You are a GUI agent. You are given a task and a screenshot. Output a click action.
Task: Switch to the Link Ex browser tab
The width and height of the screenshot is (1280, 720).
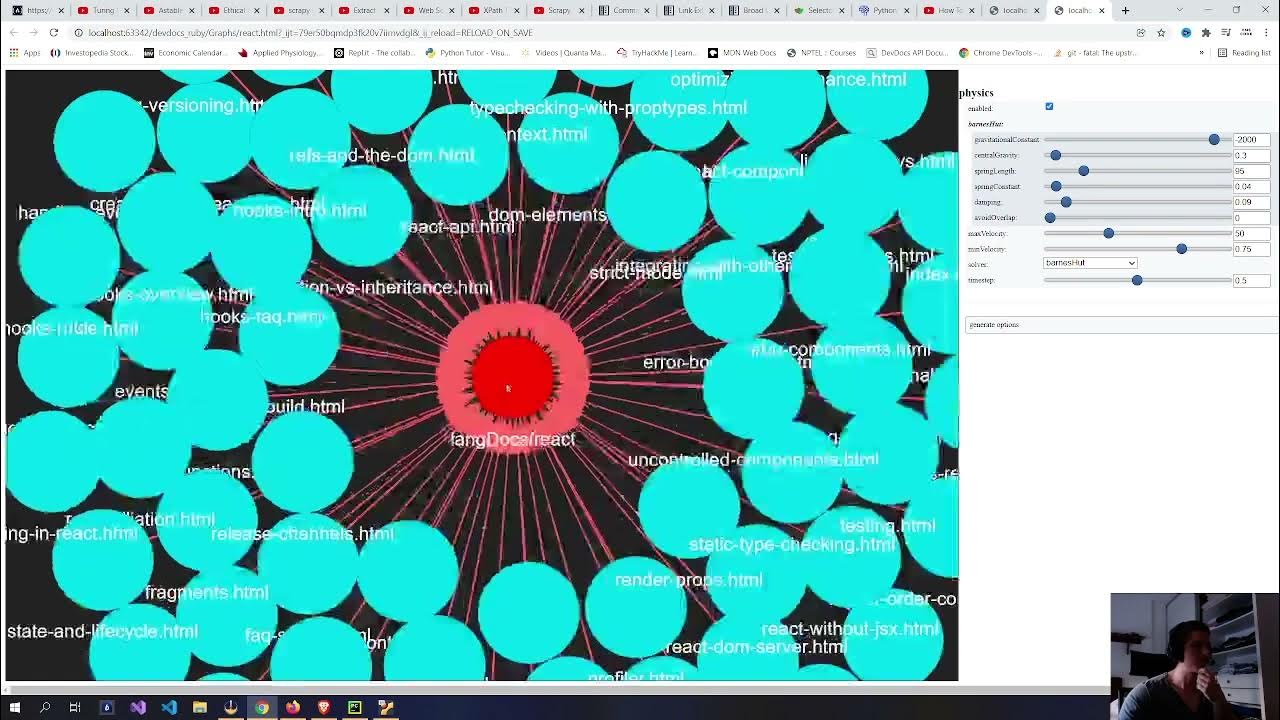688,10
